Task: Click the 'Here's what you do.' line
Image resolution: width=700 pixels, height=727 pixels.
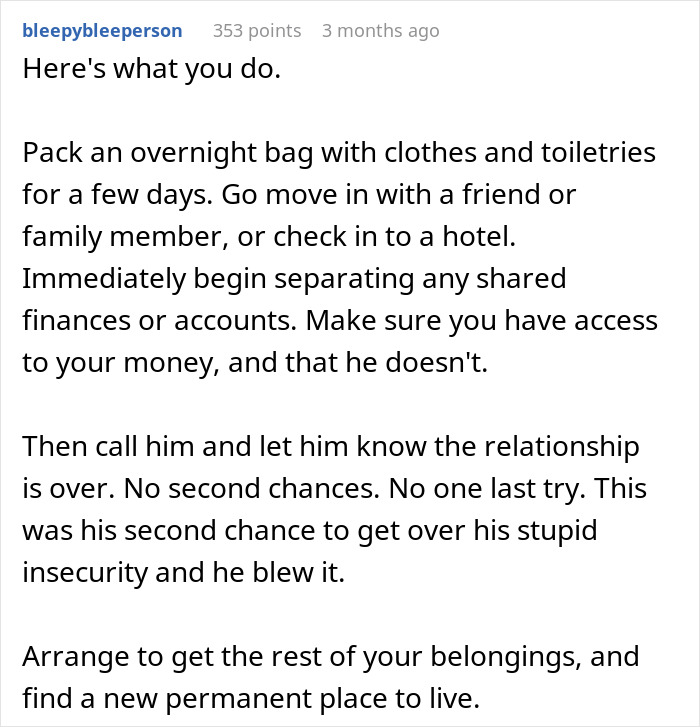Action: [152, 69]
